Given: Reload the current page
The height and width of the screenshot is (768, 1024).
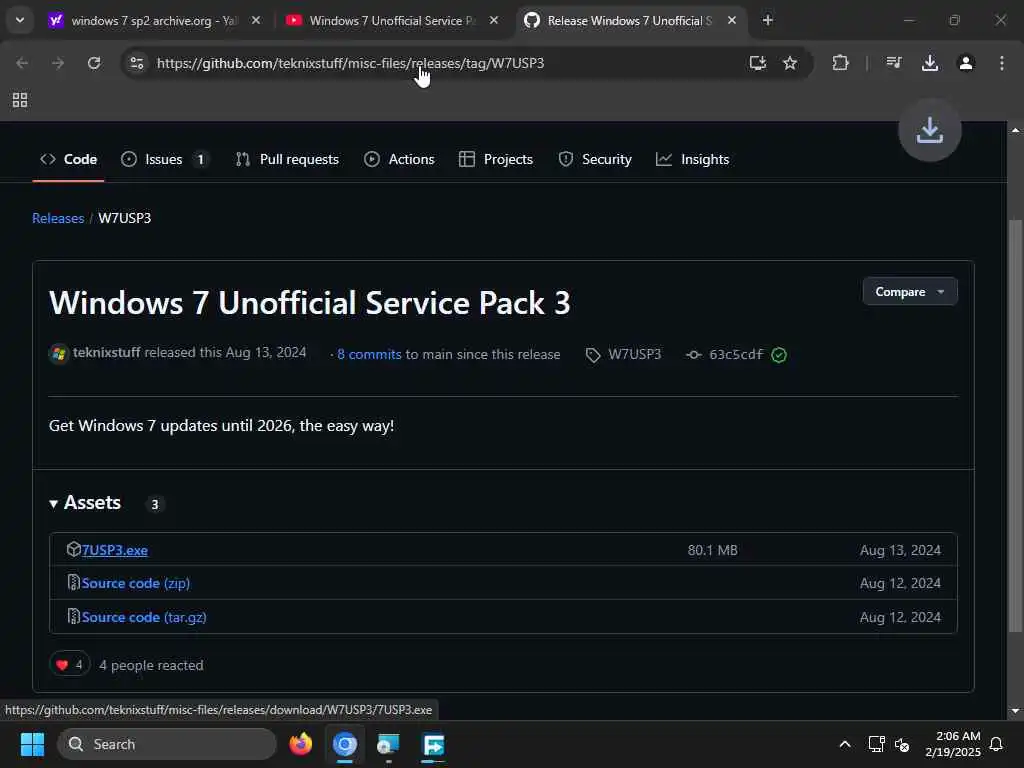Looking at the screenshot, I should [x=94, y=63].
